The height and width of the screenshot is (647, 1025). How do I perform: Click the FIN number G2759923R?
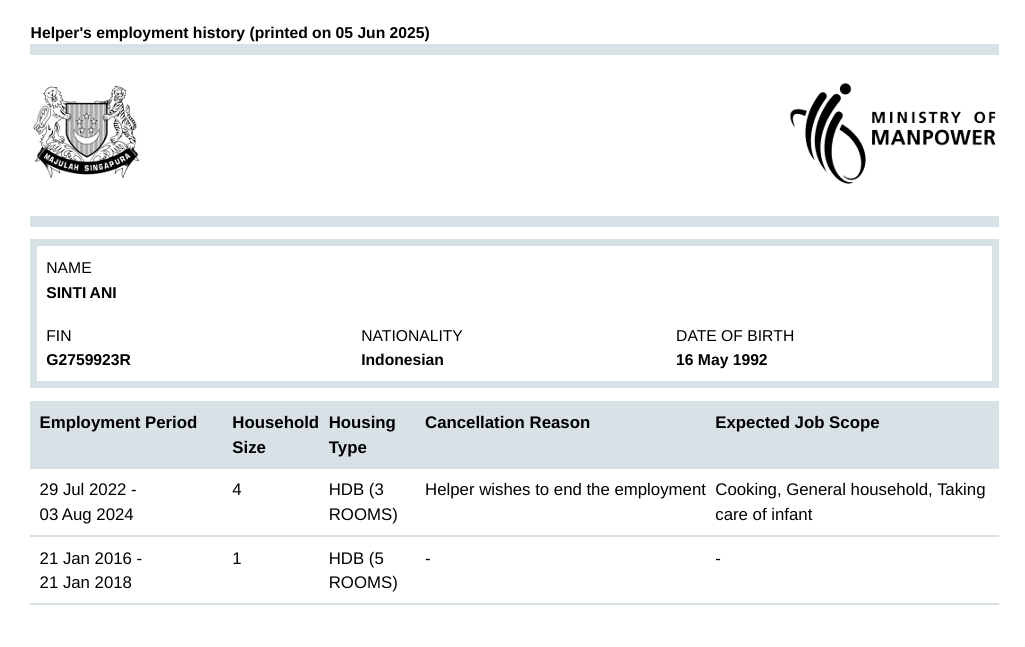click(x=88, y=360)
